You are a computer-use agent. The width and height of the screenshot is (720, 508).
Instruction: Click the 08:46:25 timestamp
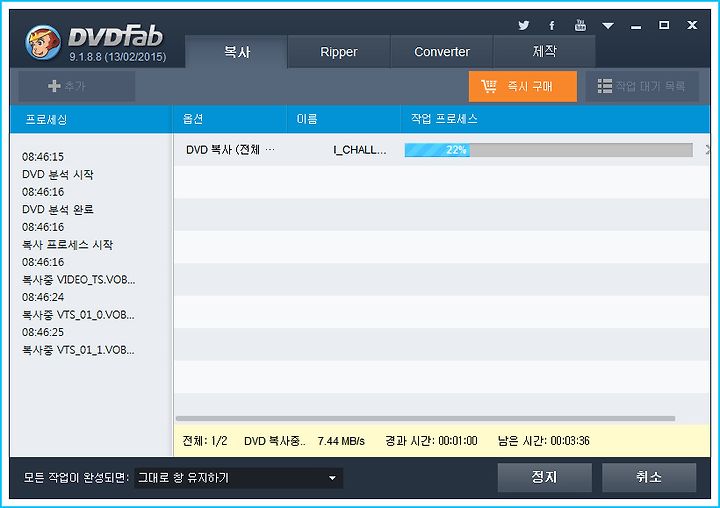[x=43, y=332]
